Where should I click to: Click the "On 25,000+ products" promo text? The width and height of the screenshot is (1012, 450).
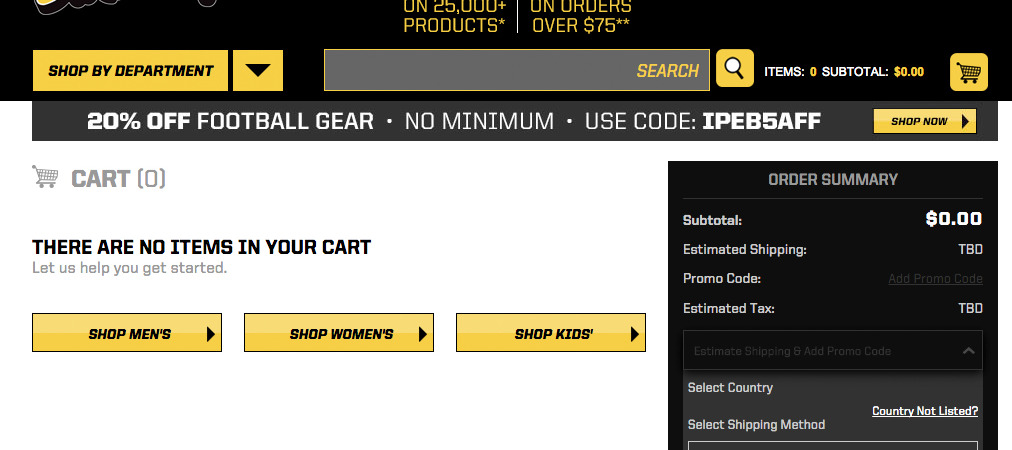click(455, 16)
